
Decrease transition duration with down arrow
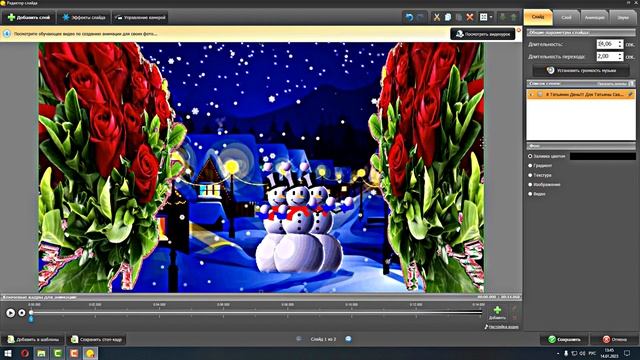pos(620,59)
